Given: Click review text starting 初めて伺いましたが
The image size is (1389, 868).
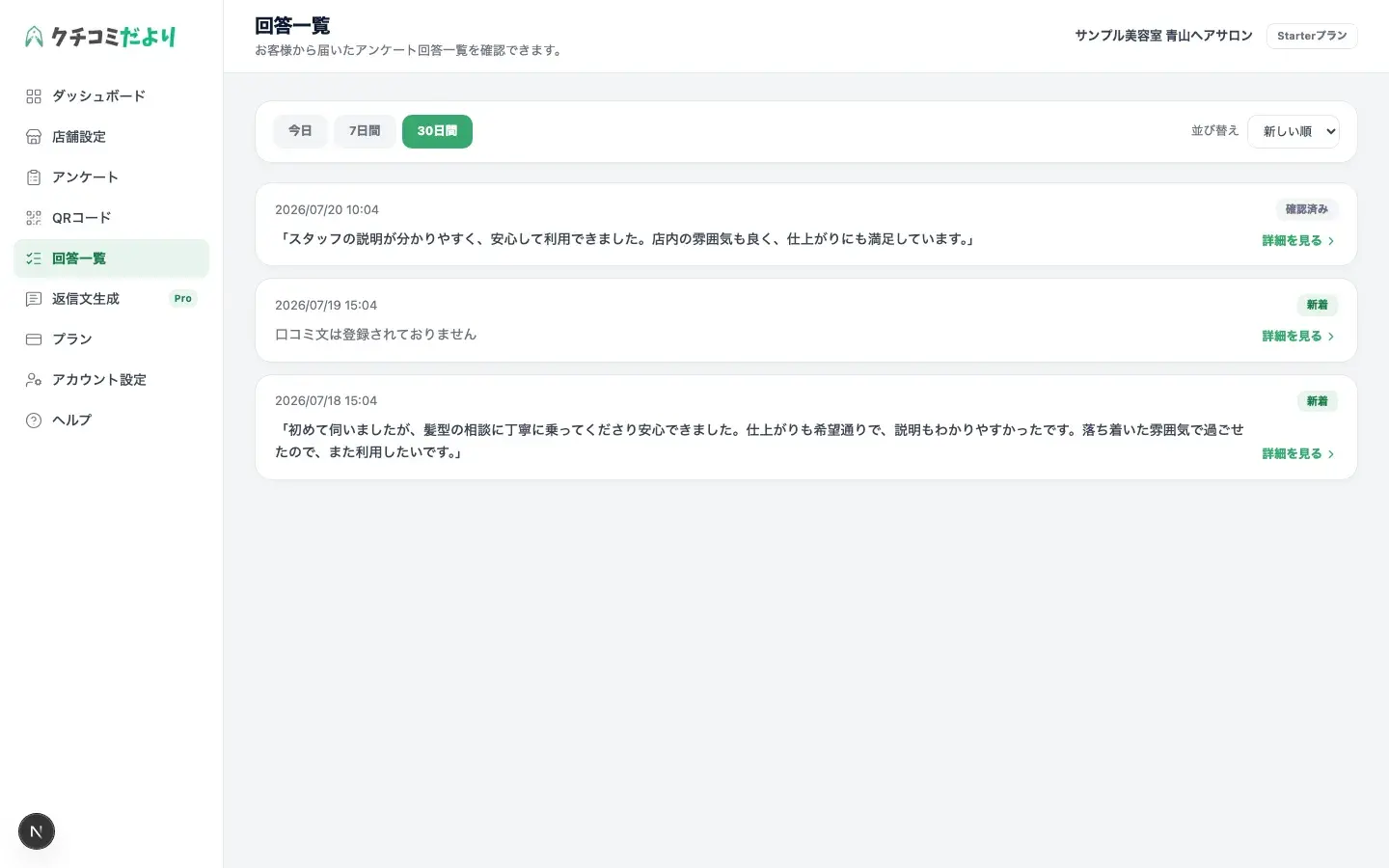Looking at the screenshot, I should [760, 441].
